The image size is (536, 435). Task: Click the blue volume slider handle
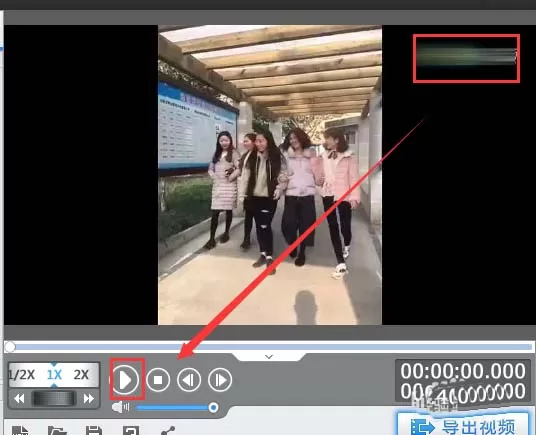[x=213, y=407]
